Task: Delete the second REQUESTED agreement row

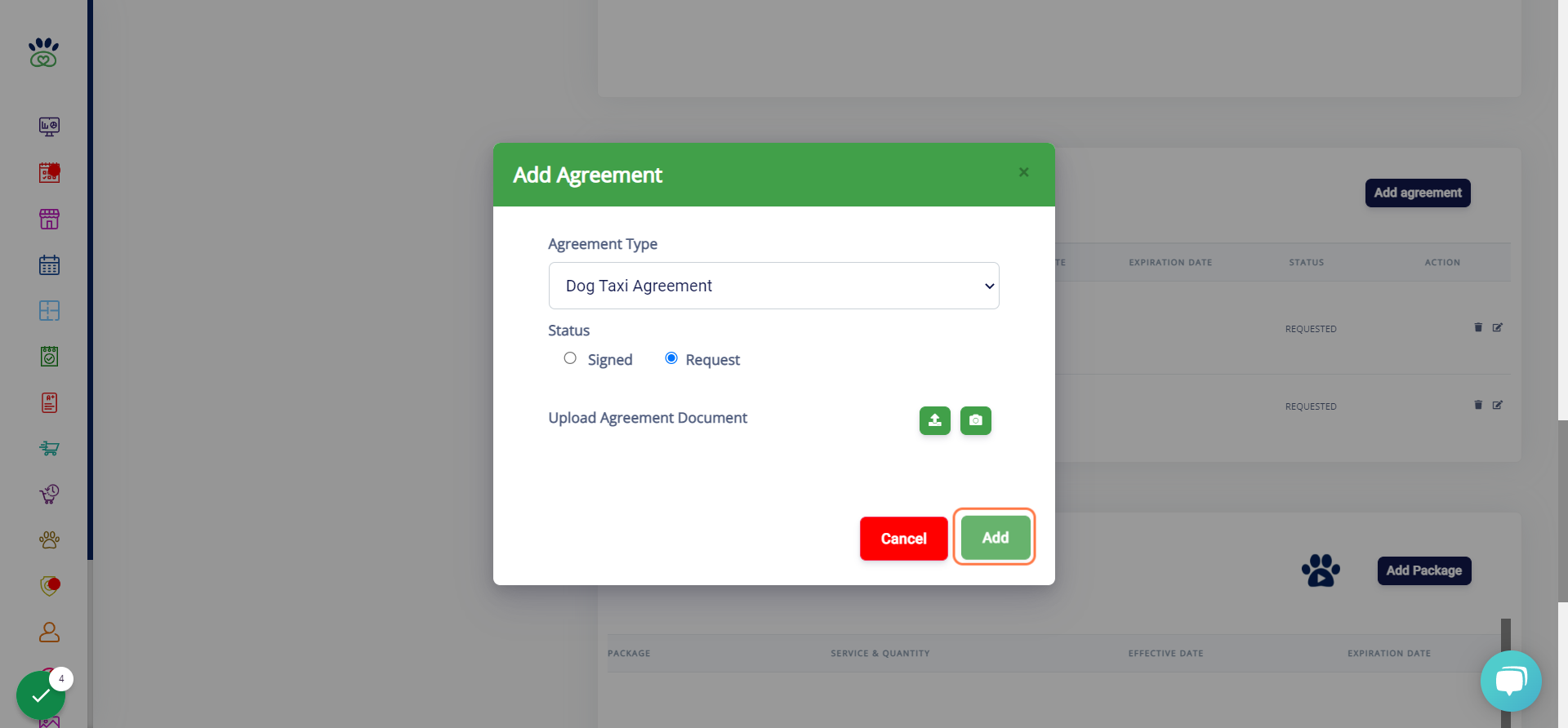Action: point(1478,405)
